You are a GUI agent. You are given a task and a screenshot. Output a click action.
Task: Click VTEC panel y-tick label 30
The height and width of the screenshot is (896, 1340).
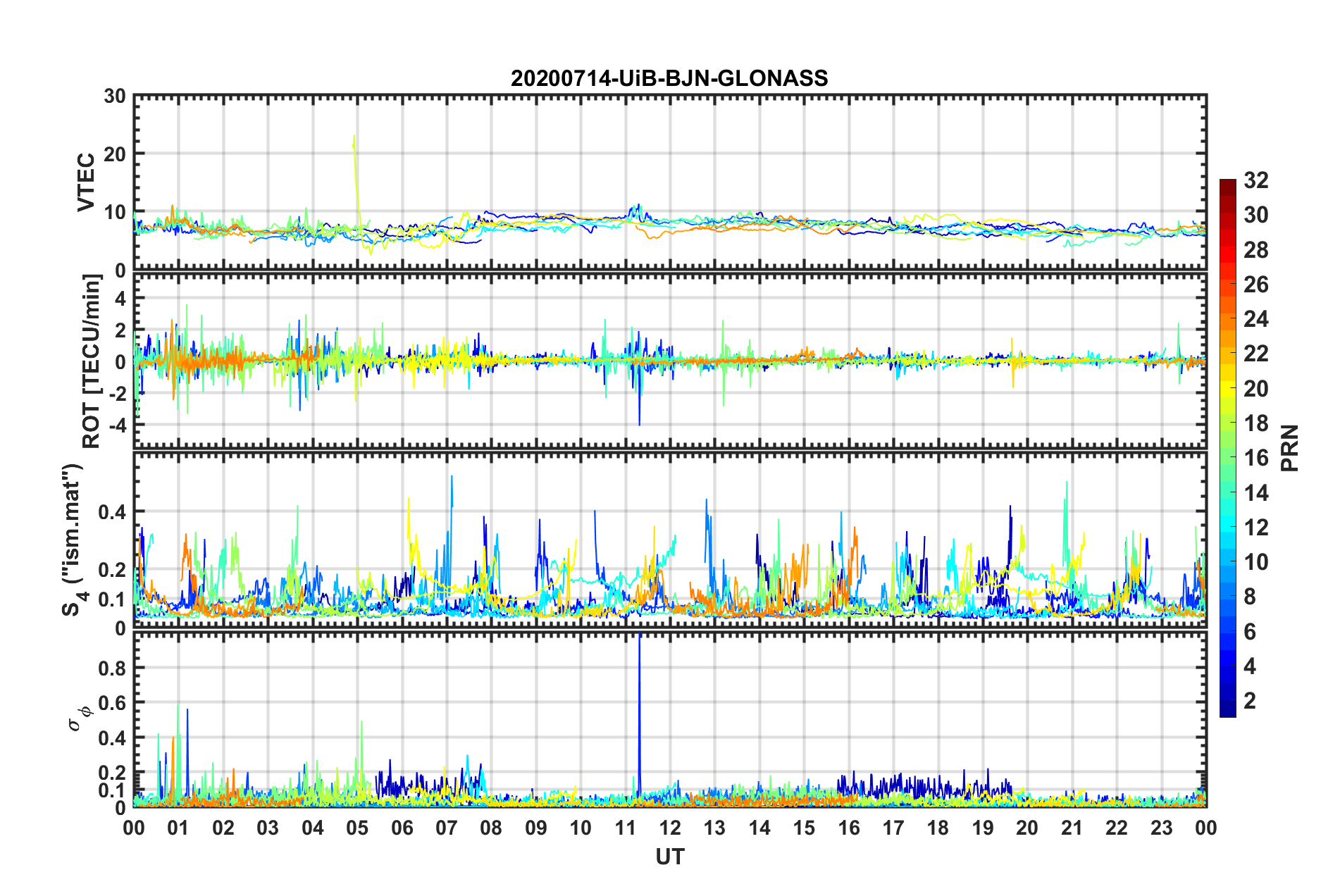tap(115, 96)
